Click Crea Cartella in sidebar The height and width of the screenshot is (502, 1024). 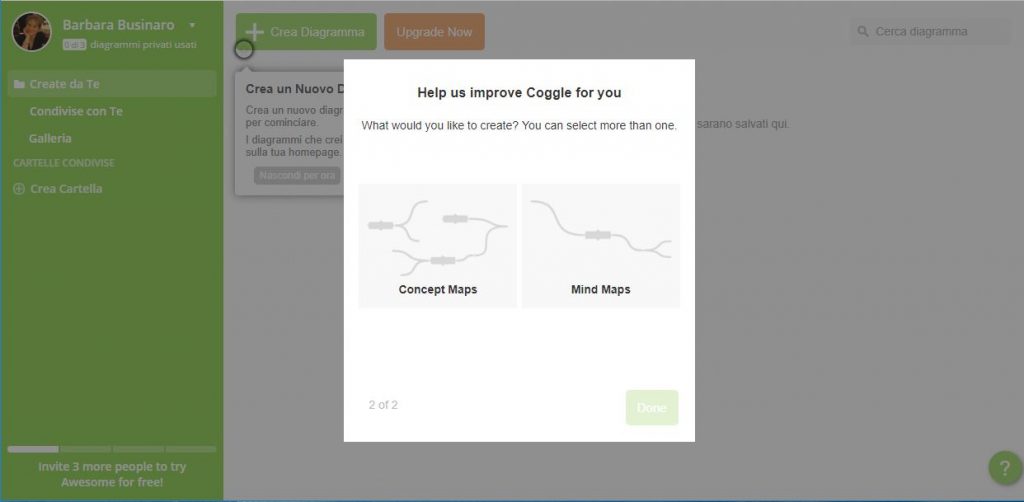(58, 189)
